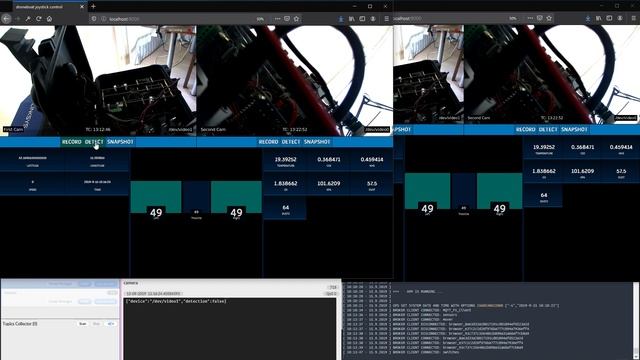Open library icon in left browser
The image size is (640, 360).
click(351, 19)
